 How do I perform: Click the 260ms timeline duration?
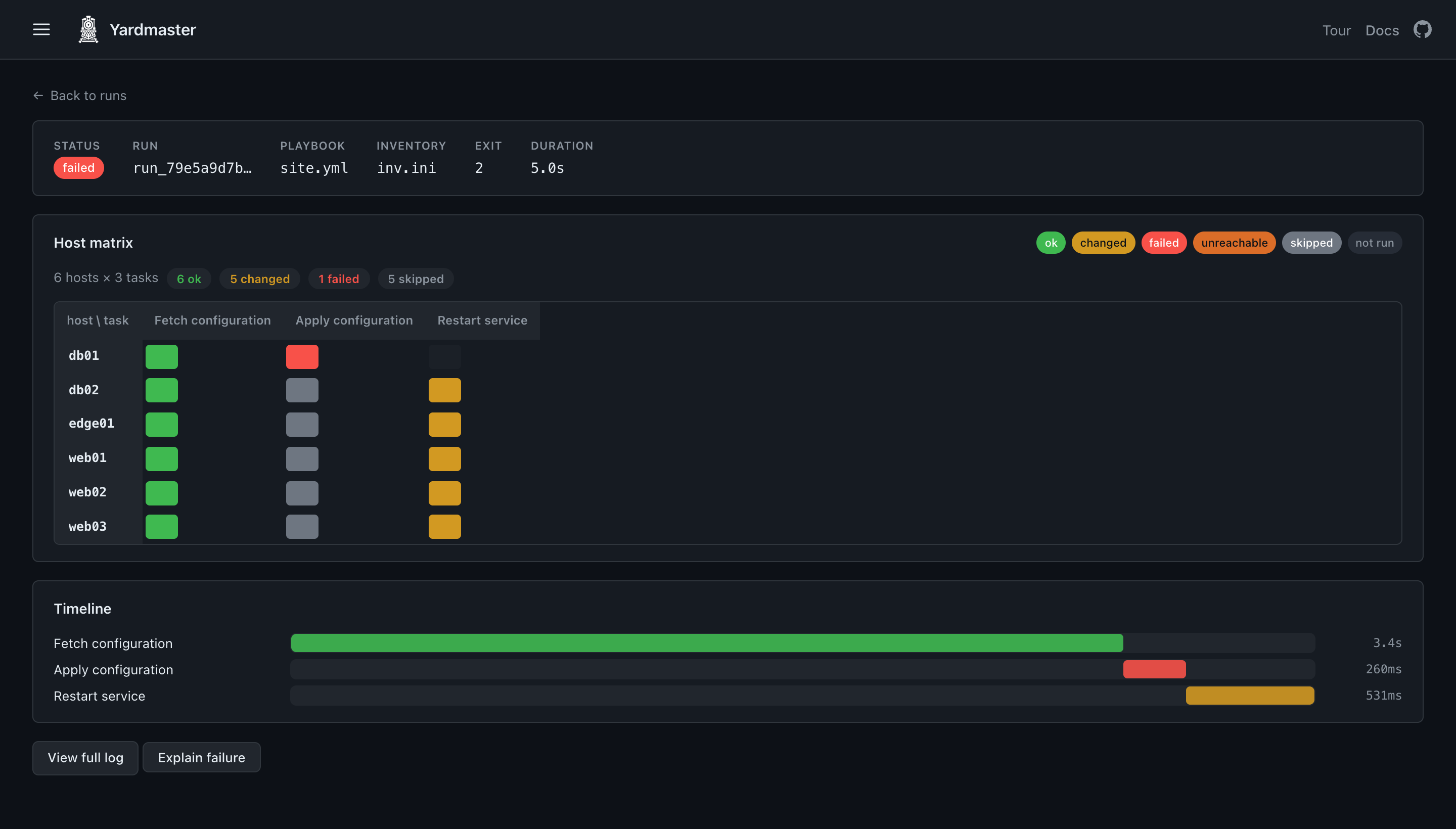pyautogui.click(x=1383, y=669)
